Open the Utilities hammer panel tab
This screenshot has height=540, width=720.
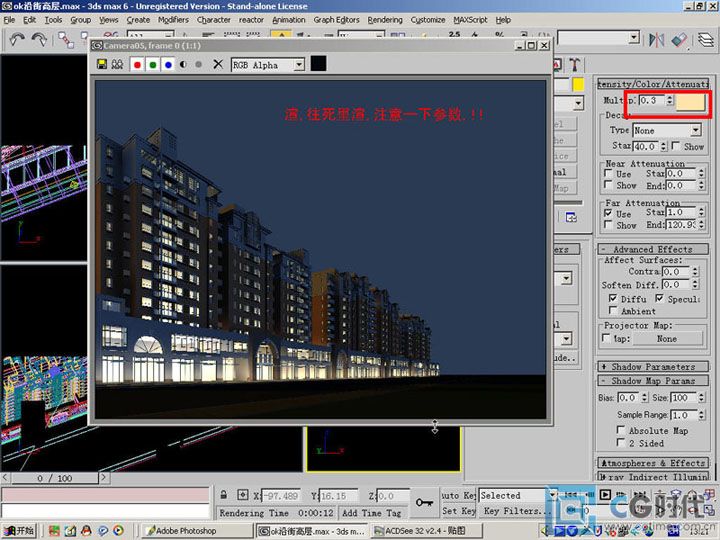pyautogui.click(x=575, y=64)
